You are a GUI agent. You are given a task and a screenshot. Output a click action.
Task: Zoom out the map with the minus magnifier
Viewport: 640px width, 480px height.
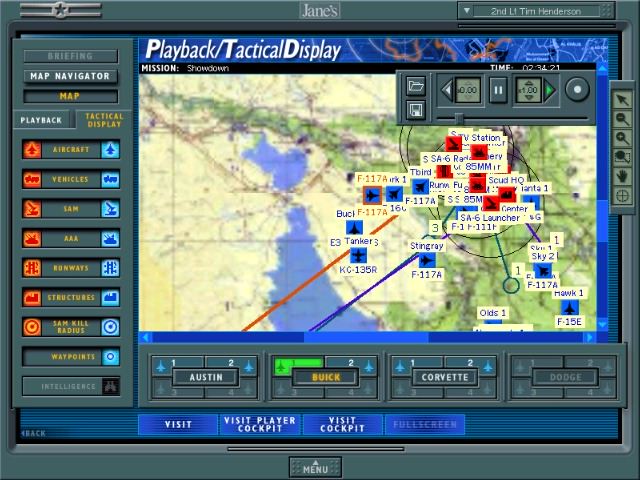(622, 118)
